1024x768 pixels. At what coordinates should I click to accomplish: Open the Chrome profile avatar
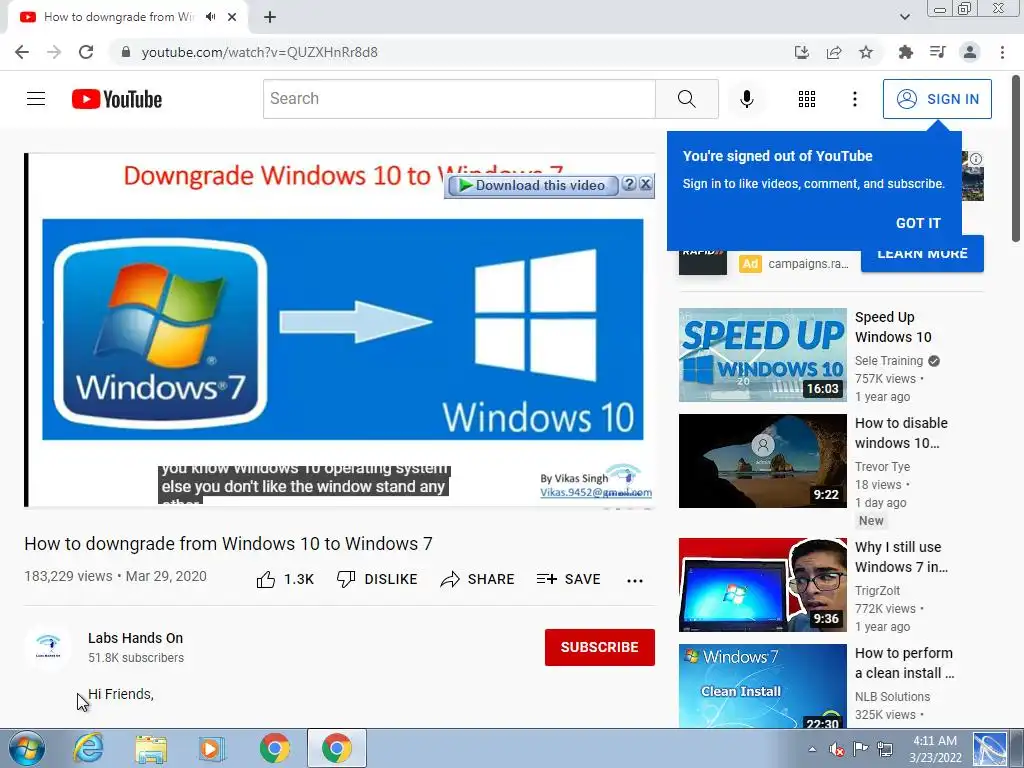[x=970, y=52]
